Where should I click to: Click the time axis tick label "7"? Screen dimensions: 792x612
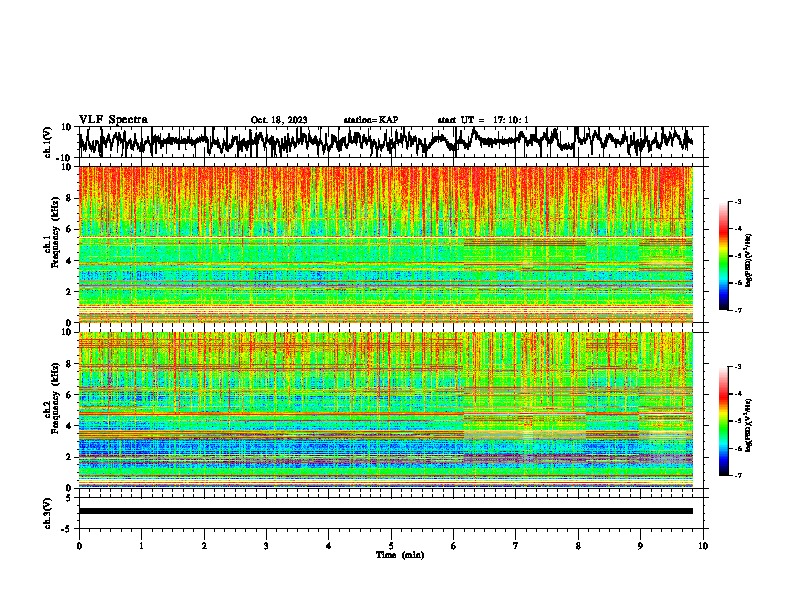(516, 546)
